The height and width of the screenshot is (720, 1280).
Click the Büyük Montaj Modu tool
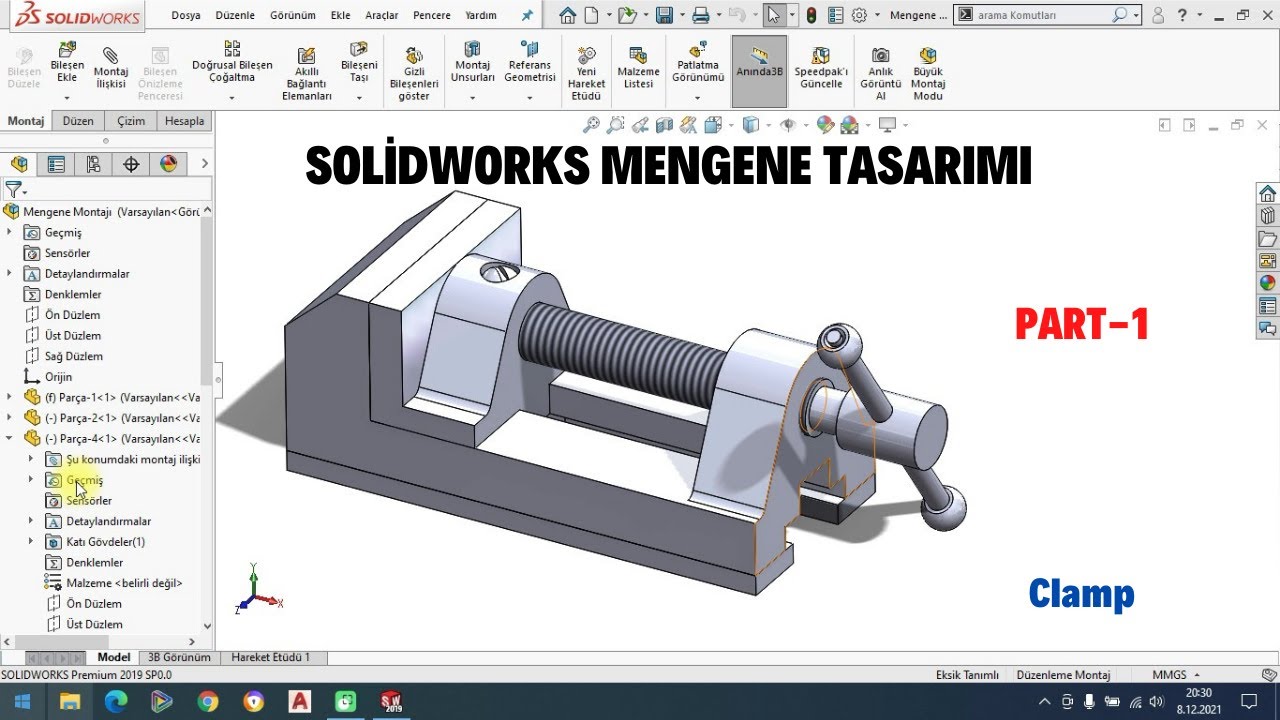click(928, 73)
